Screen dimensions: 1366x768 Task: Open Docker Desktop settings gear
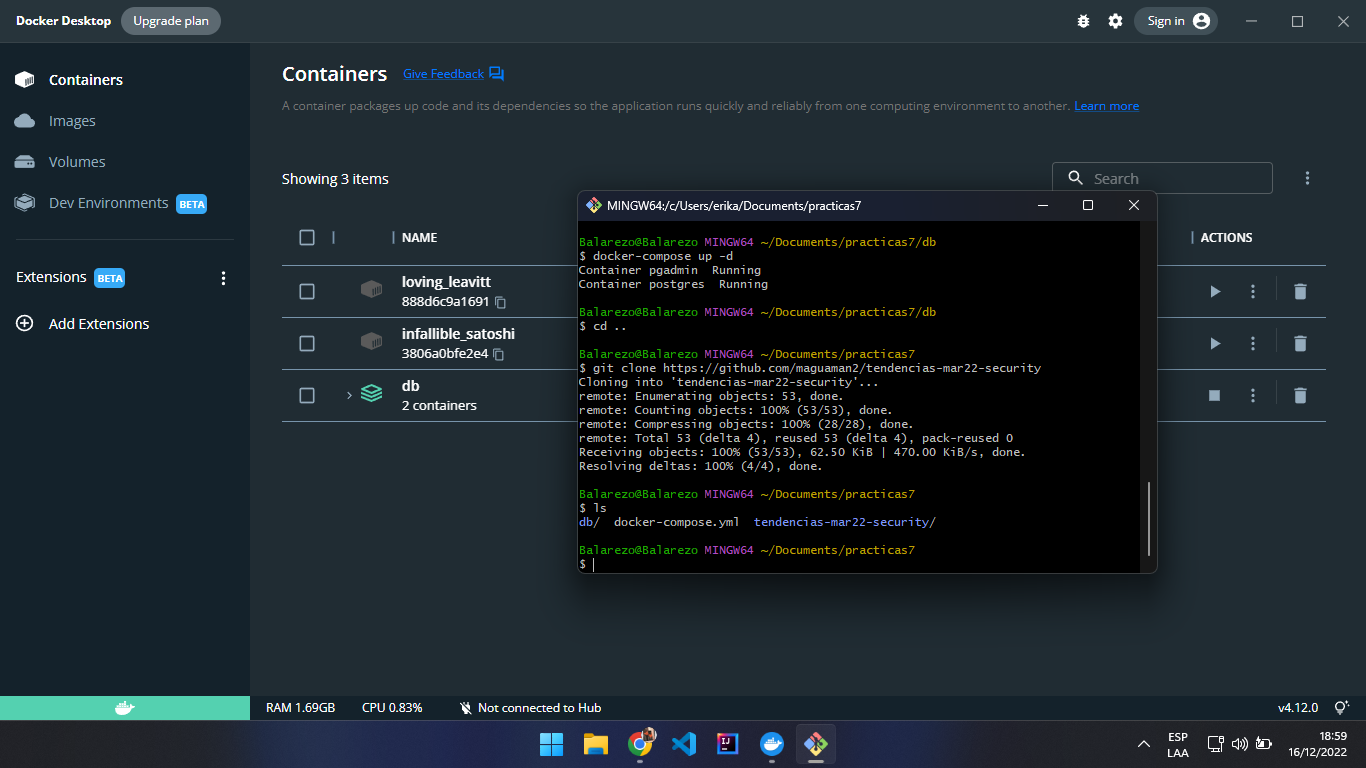click(1115, 20)
